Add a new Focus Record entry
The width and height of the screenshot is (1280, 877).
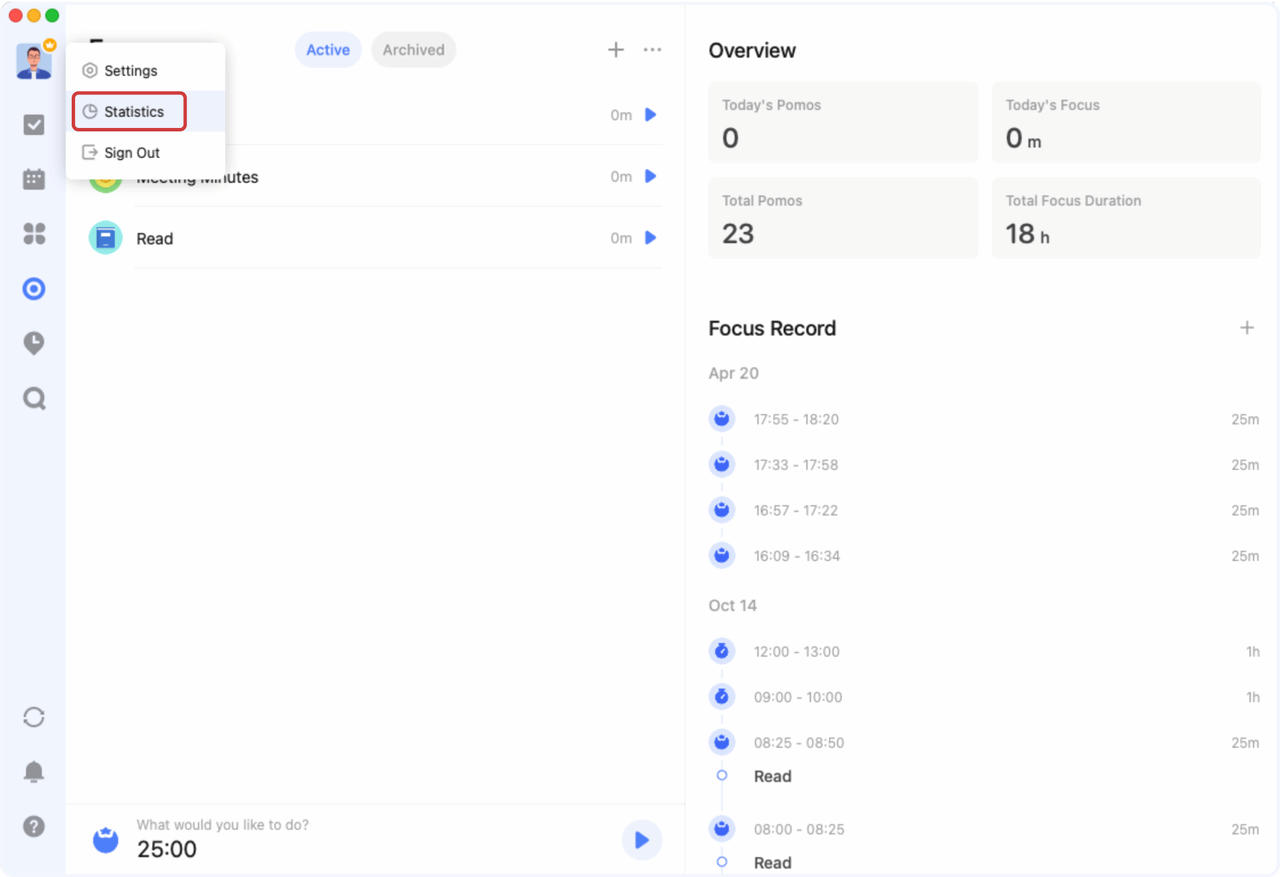pos(1246,328)
